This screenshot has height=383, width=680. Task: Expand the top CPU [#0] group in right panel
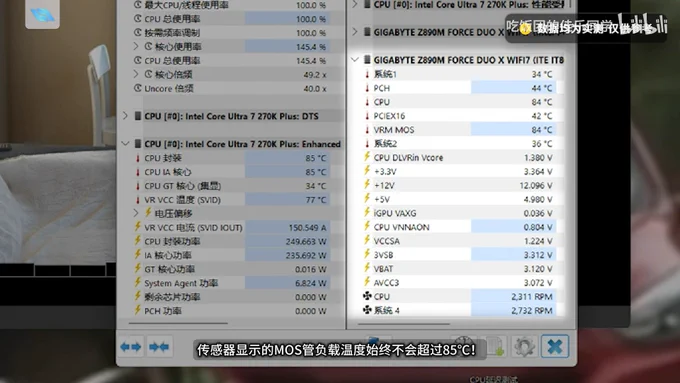click(x=355, y=4)
